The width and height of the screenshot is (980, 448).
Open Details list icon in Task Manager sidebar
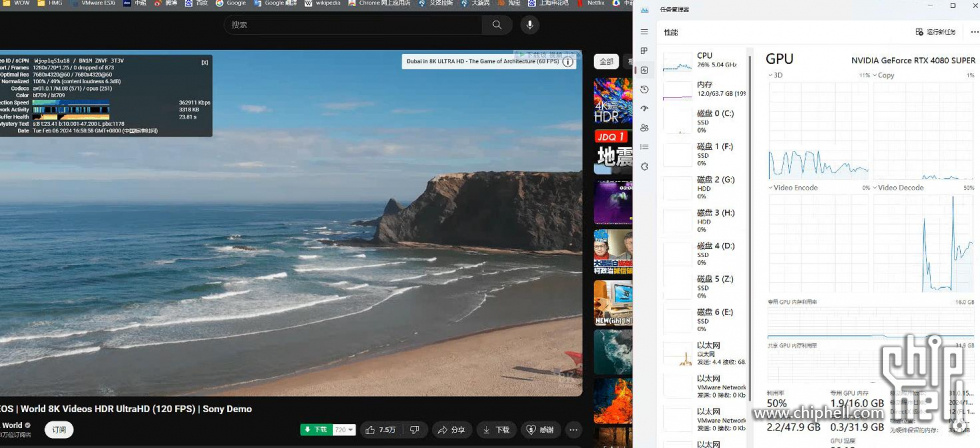[644, 147]
